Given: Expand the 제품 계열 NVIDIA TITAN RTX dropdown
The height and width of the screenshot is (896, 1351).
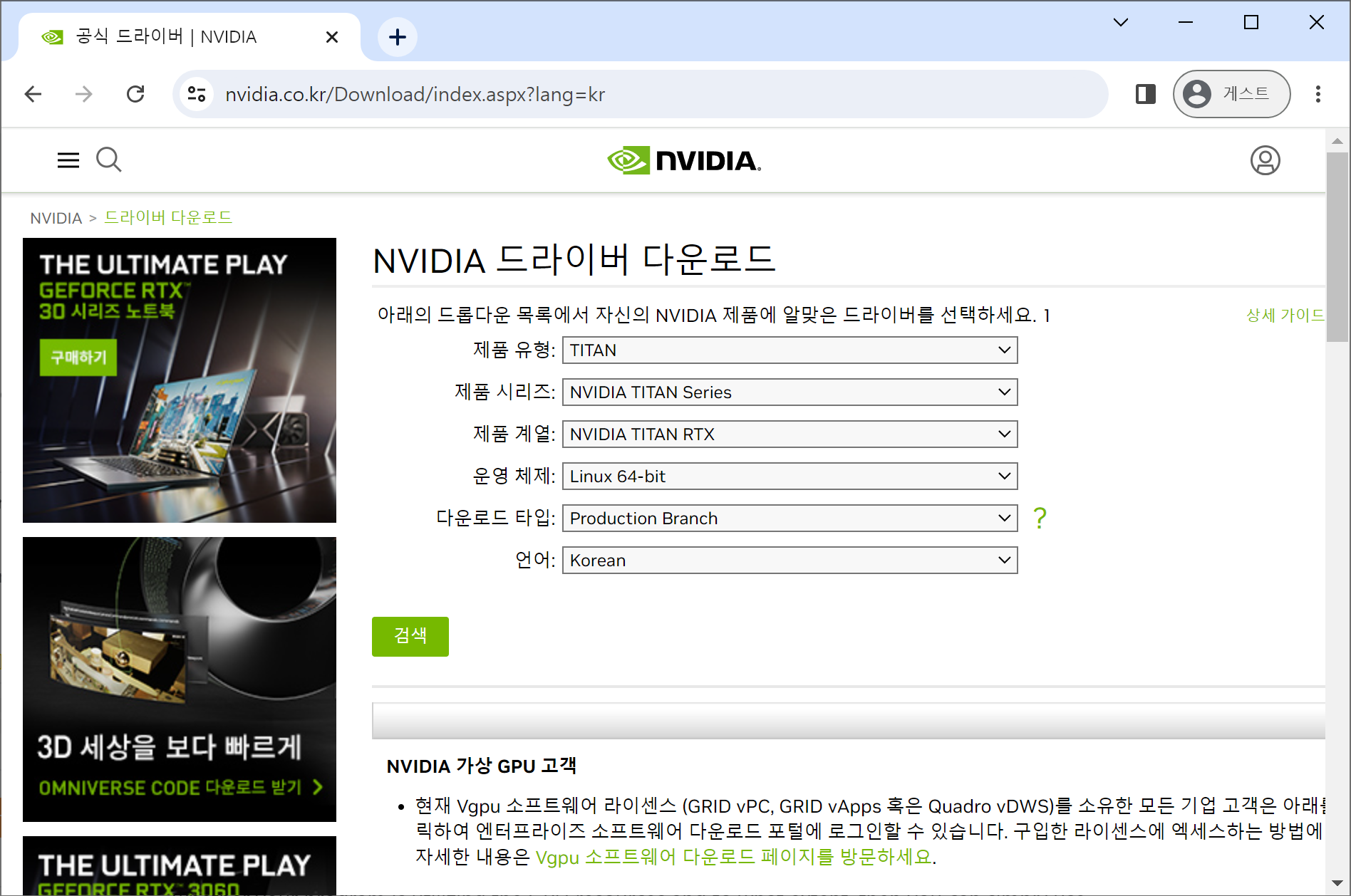Looking at the screenshot, I should click(790, 434).
